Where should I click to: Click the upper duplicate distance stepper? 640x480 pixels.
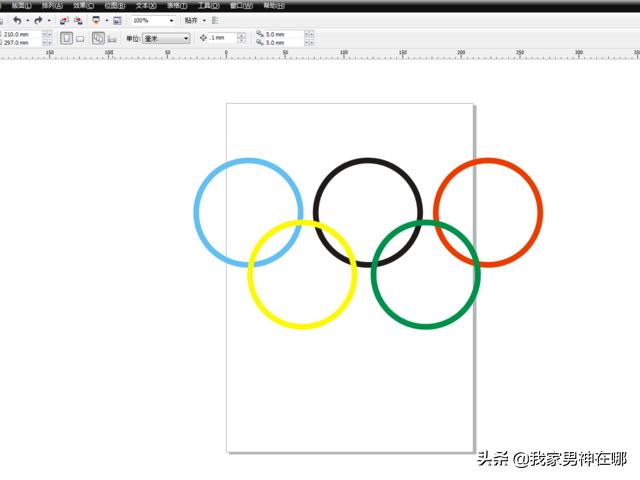coord(309,34)
